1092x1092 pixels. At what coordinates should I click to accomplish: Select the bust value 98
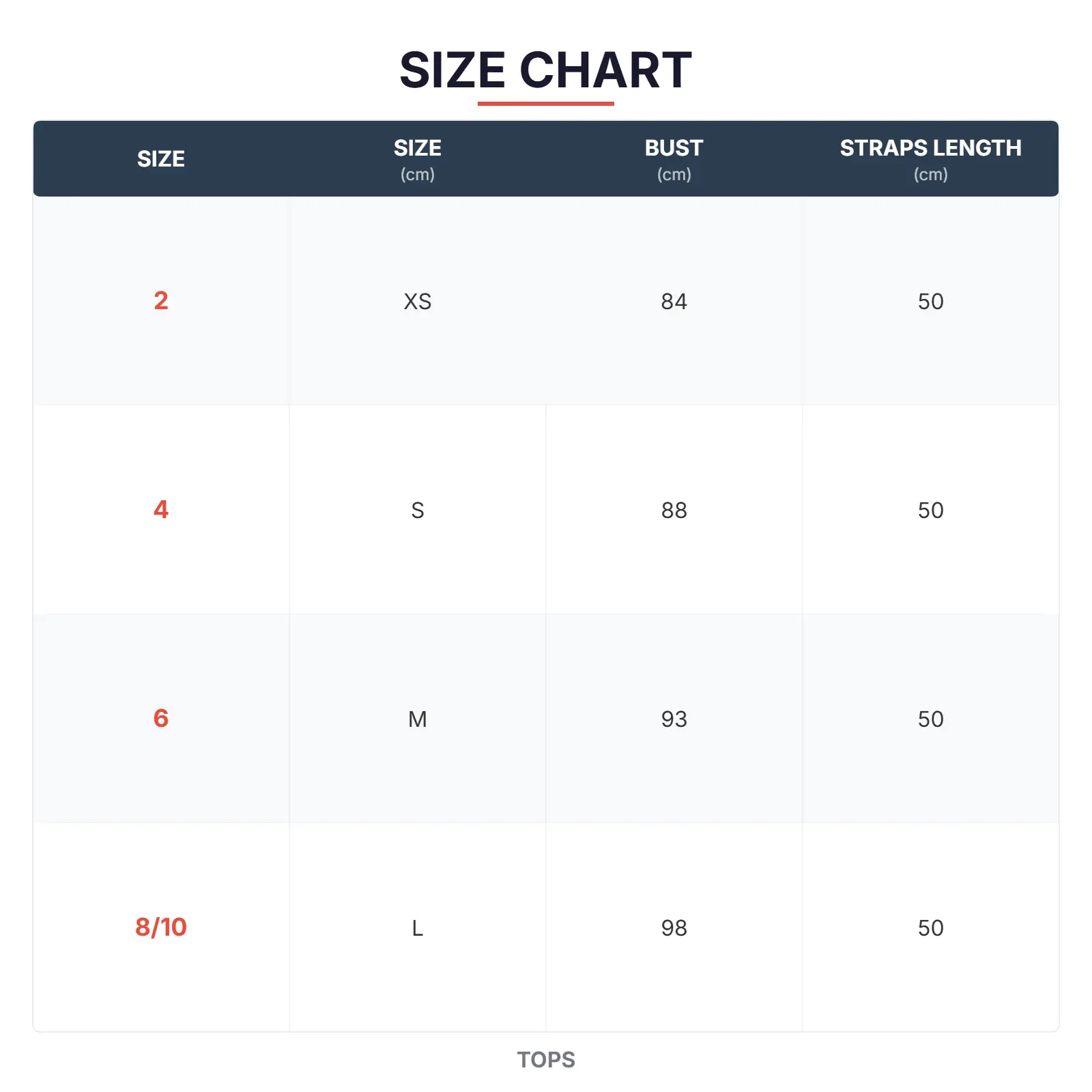674,928
